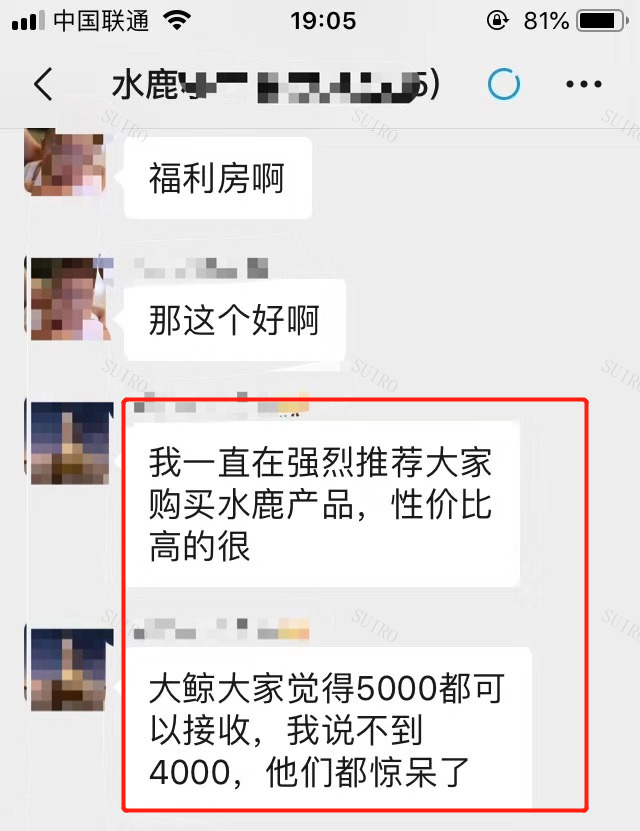640x831 pixels.
Task: Tap the 福利房啊 message bubble
Action: pyautogui.click(x=218, y=178)
